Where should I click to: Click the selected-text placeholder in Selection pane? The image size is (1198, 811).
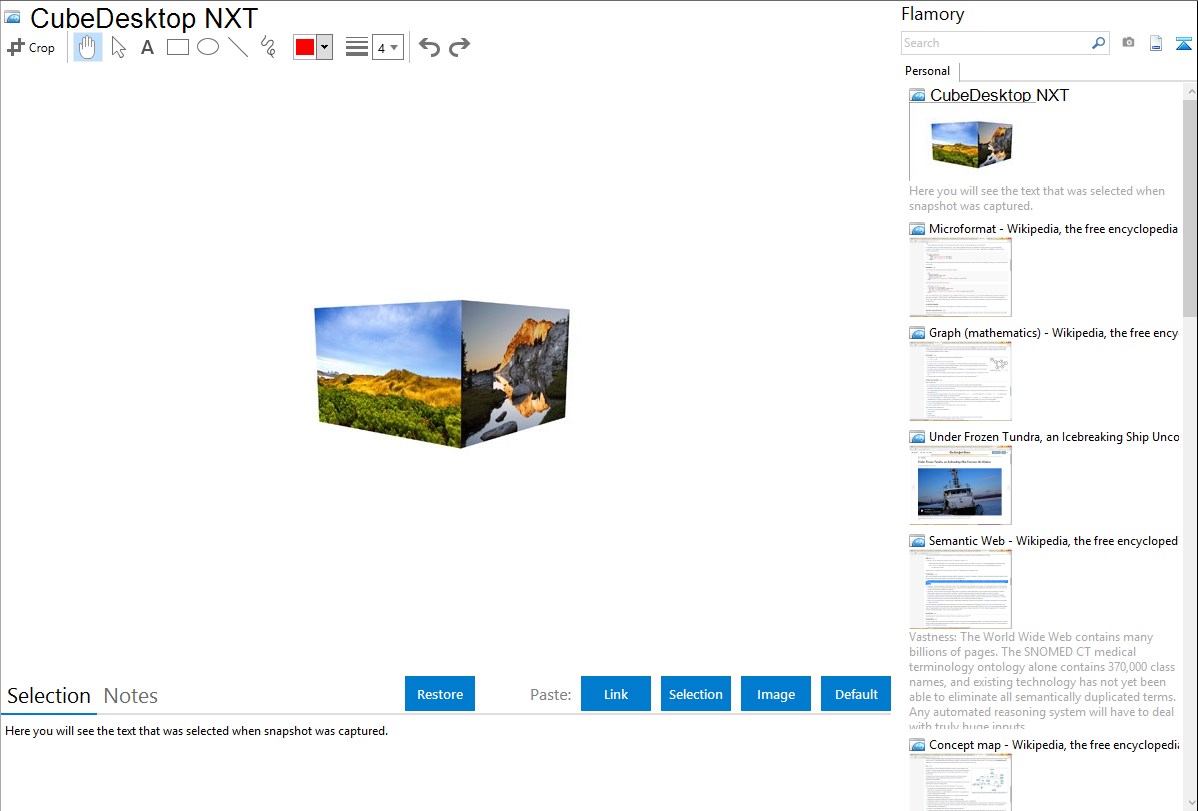click(x=196, y=732)
